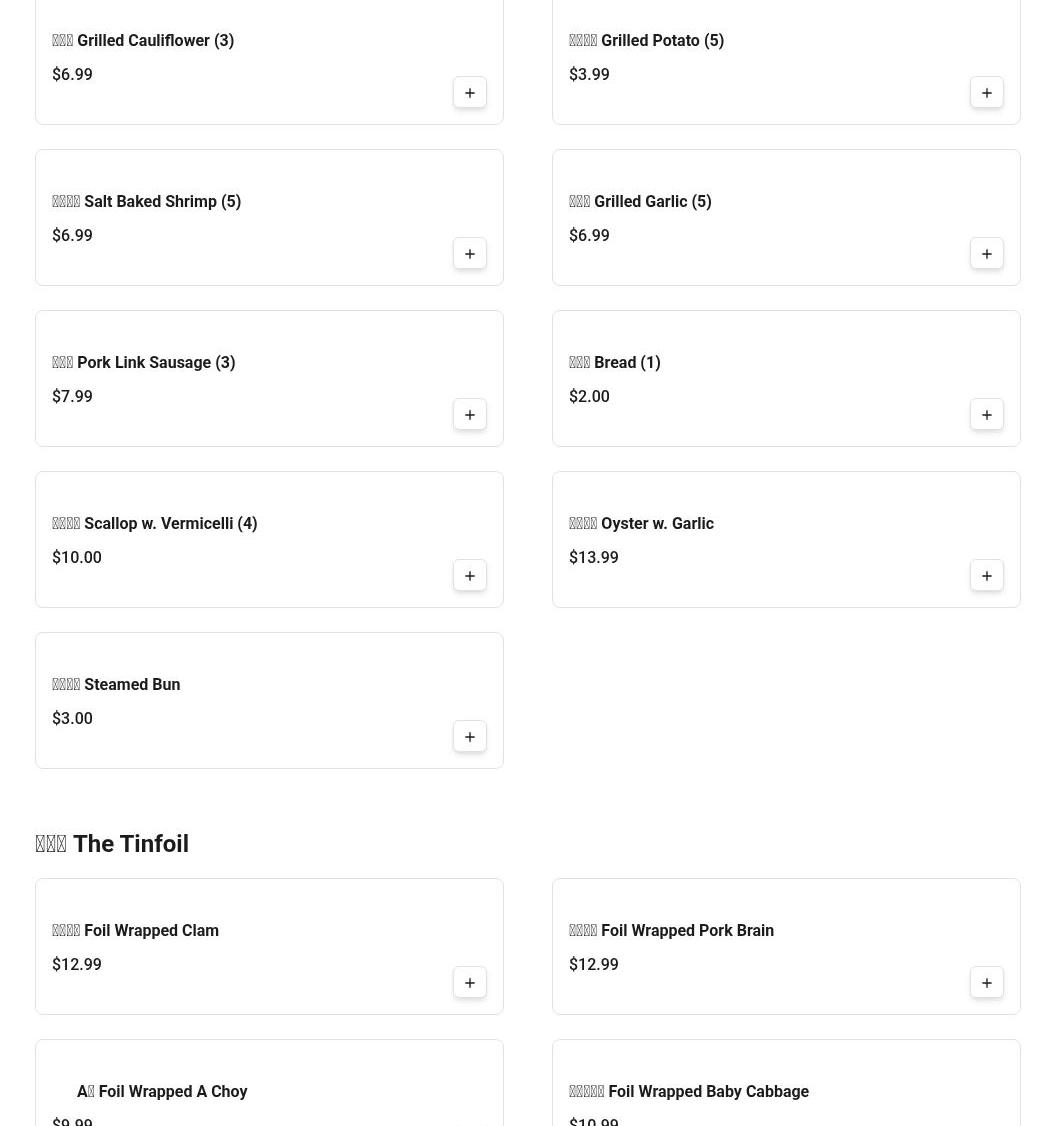Open the Bread item title
This screenshot has width=1050, height=1126.
(x=614, y=363)
